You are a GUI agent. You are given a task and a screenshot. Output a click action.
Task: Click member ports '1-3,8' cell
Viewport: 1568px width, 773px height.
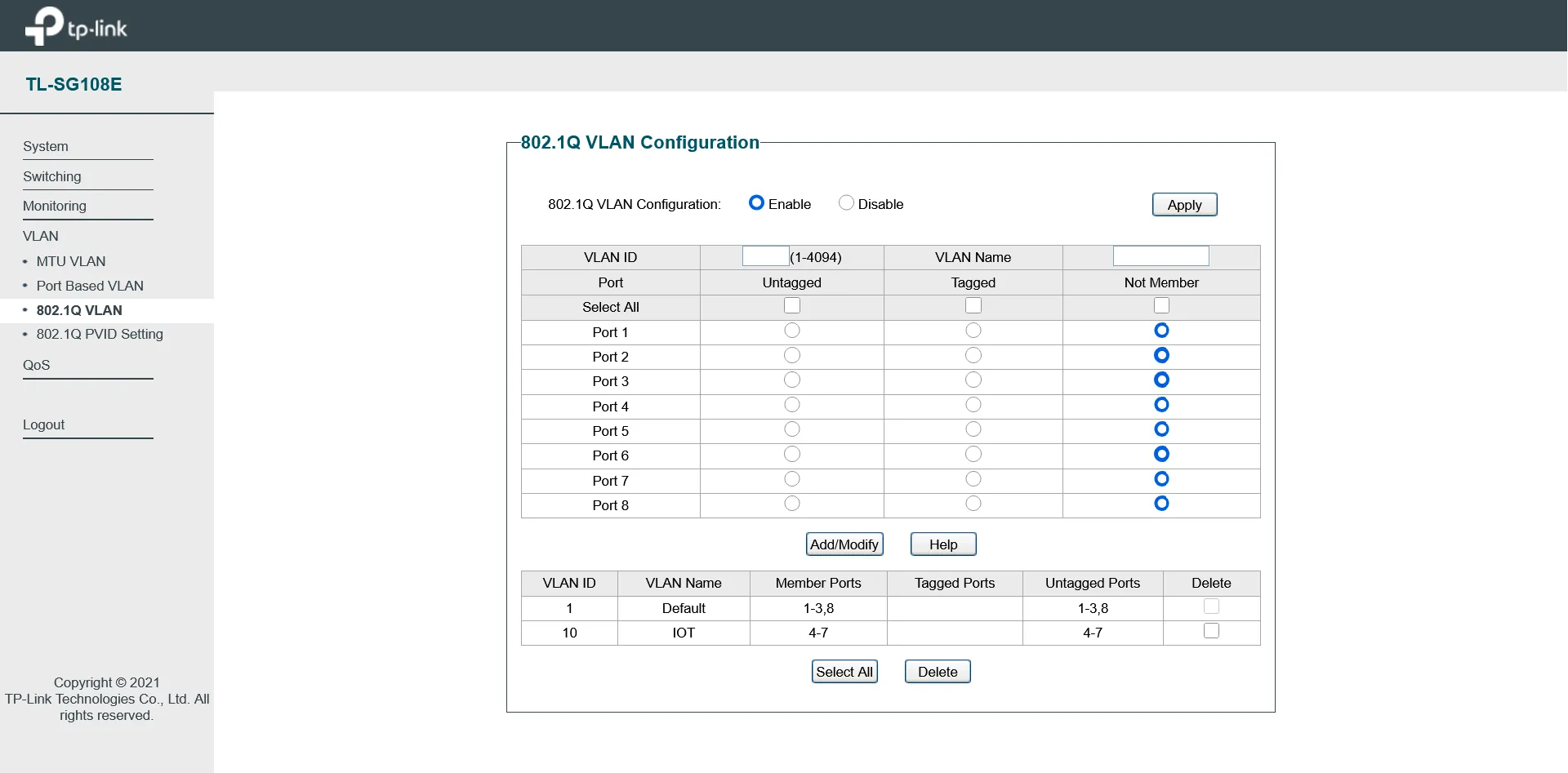coord(818,608)
